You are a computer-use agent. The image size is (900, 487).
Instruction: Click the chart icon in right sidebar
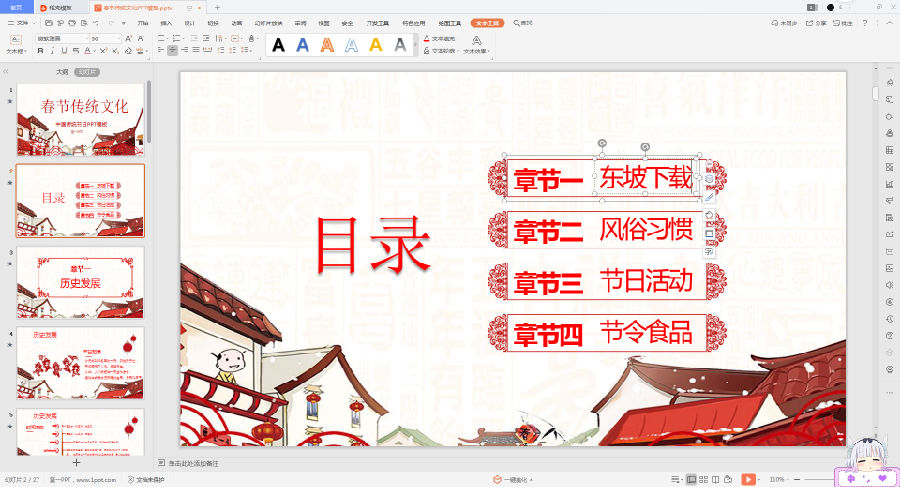tap(890, 184)
